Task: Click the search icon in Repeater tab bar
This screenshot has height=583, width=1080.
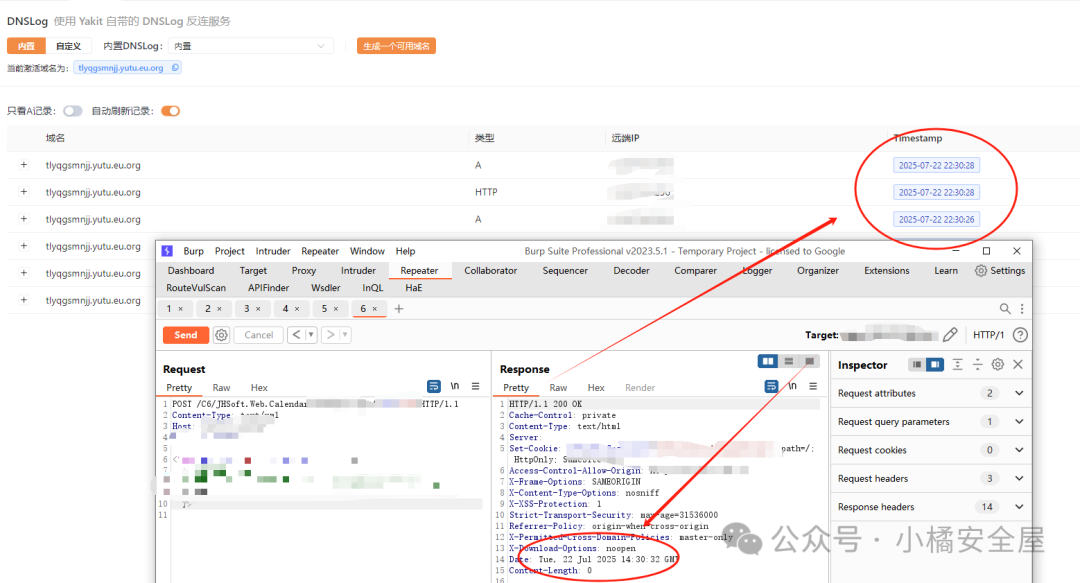Action: (x=1005, y=309)
